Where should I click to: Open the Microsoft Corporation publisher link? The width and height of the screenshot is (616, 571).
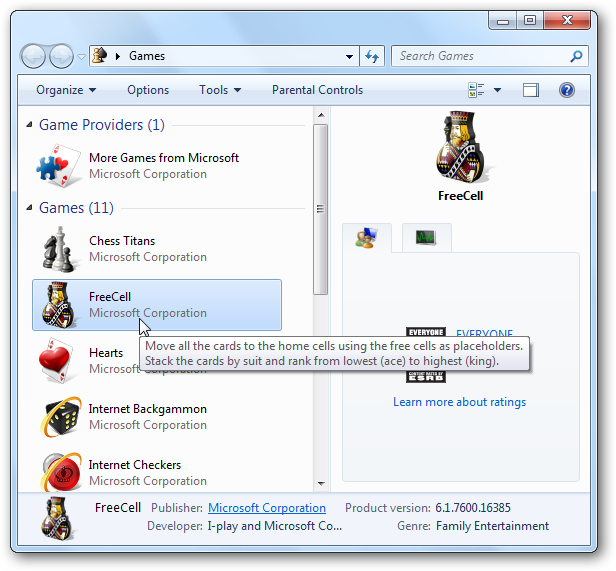click(x=267, y=508)
